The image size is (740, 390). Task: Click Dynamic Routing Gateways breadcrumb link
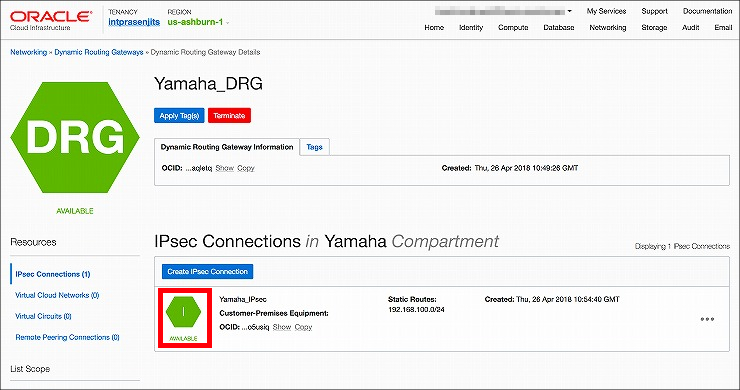point(99,52)
